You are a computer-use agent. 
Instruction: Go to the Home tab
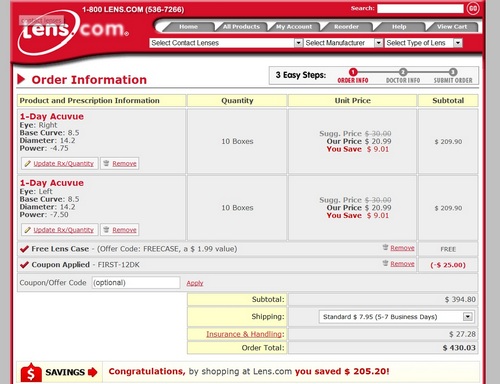188,27
